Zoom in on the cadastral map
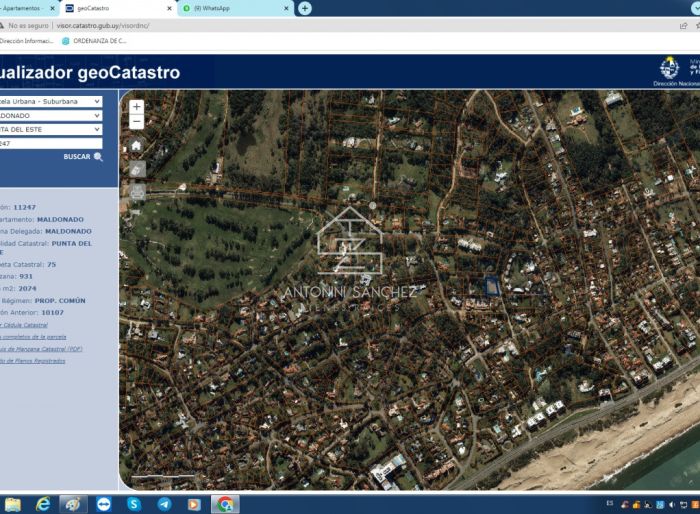The image size is (700, 514). tap(137, 106)
